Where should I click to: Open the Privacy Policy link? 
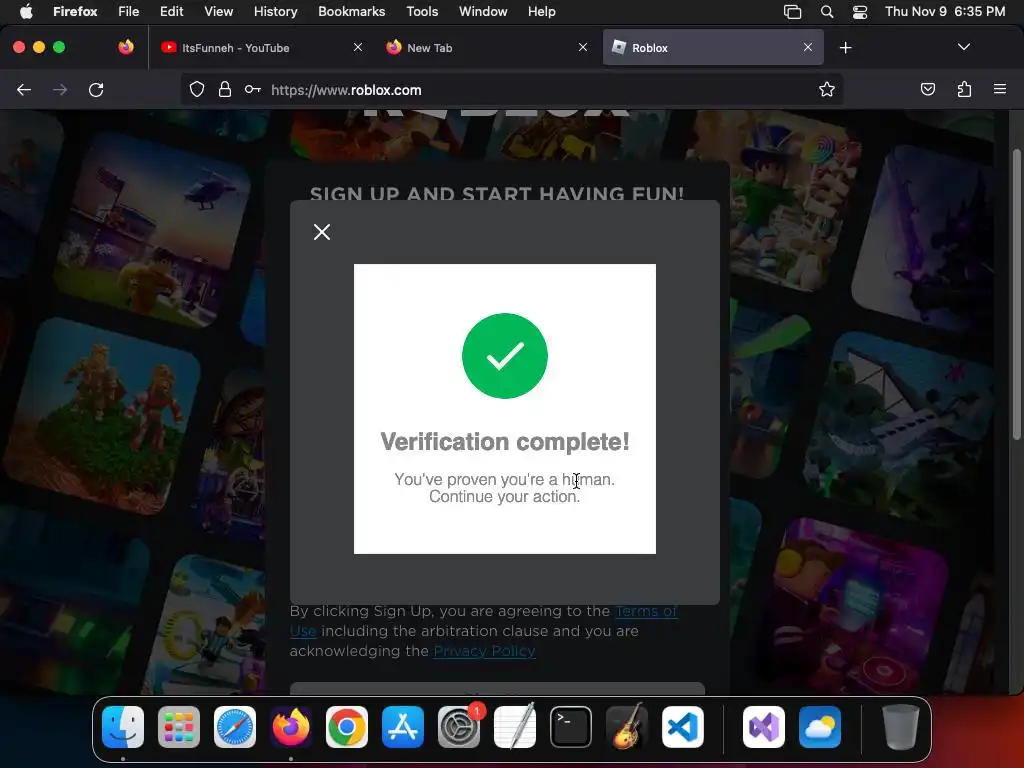485,651
